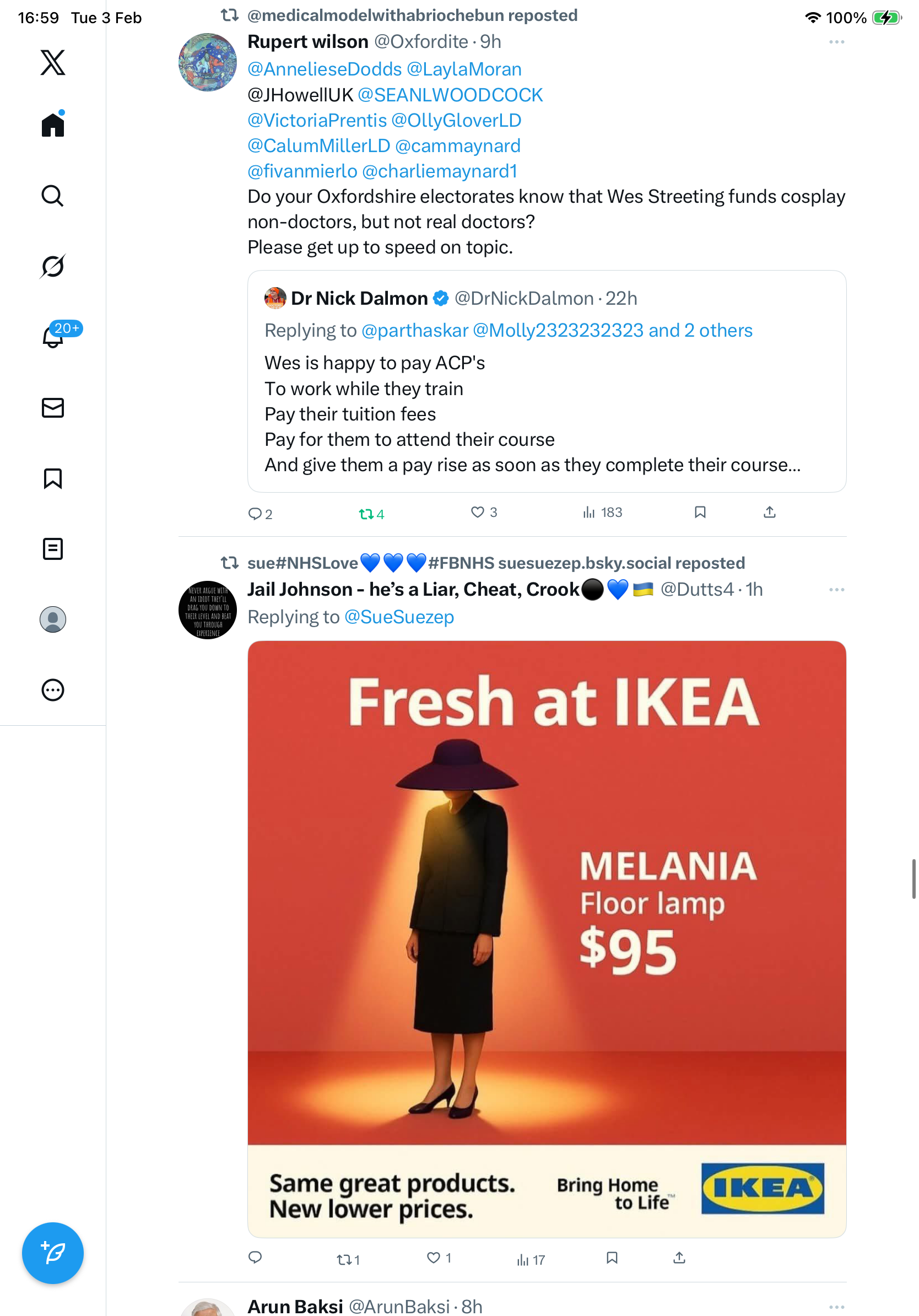Open @SueSuezep profile link in reply

[x=399, y=617]
